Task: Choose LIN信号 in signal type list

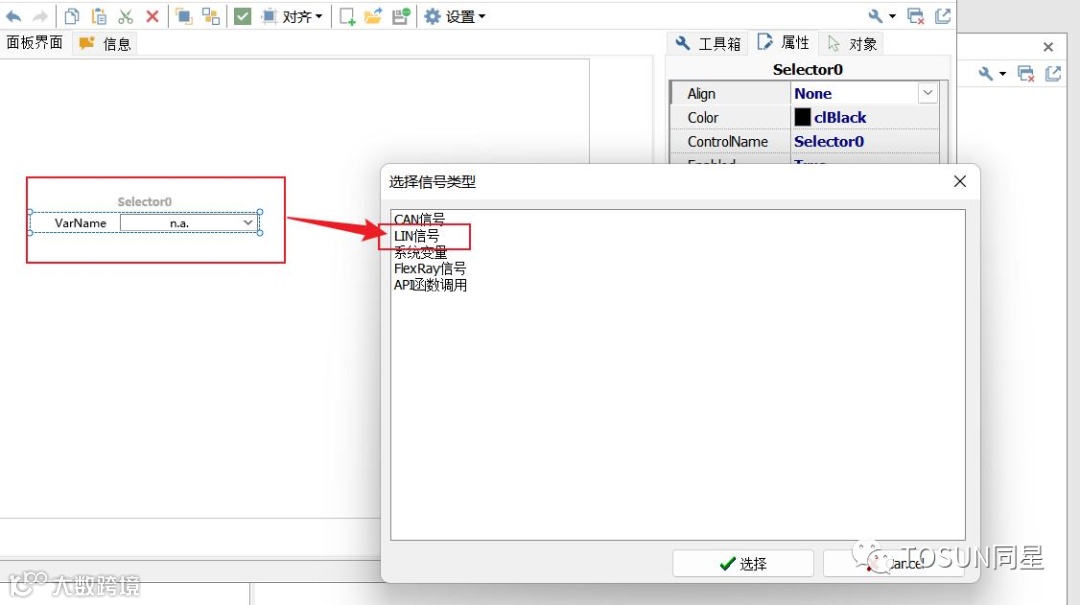Action: tap(416, 236)
